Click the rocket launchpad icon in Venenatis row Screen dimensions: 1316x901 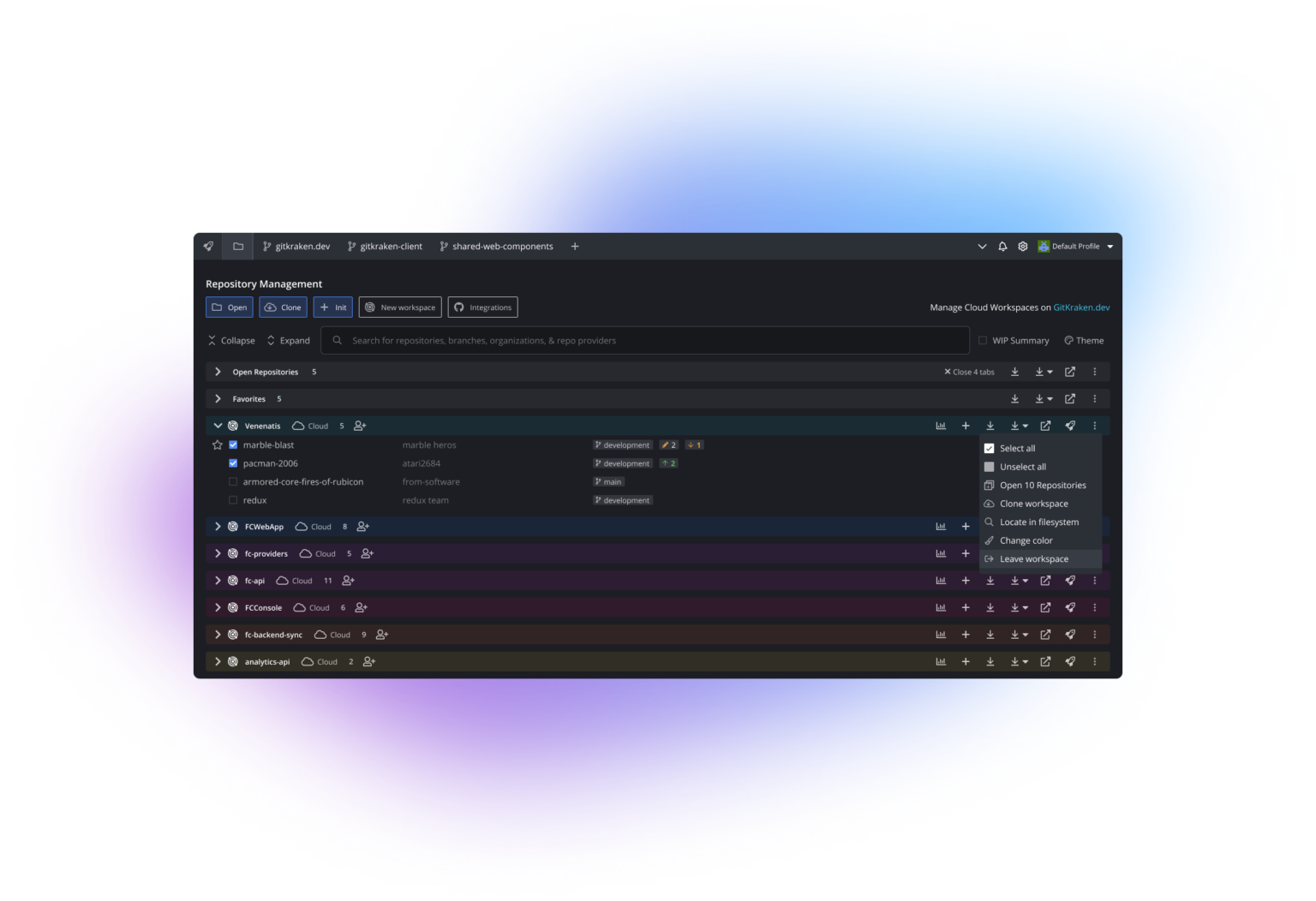pos(1070,426)
